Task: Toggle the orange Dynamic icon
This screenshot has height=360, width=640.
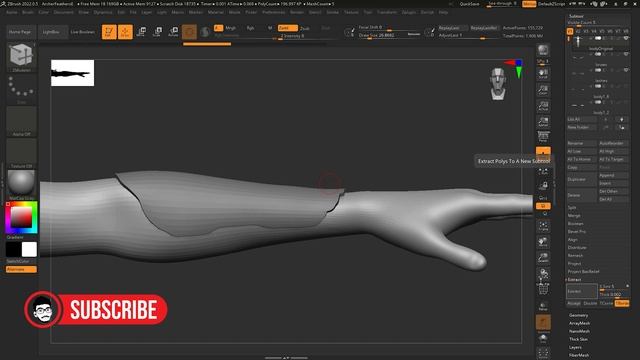Action: (x=543, y=322)
